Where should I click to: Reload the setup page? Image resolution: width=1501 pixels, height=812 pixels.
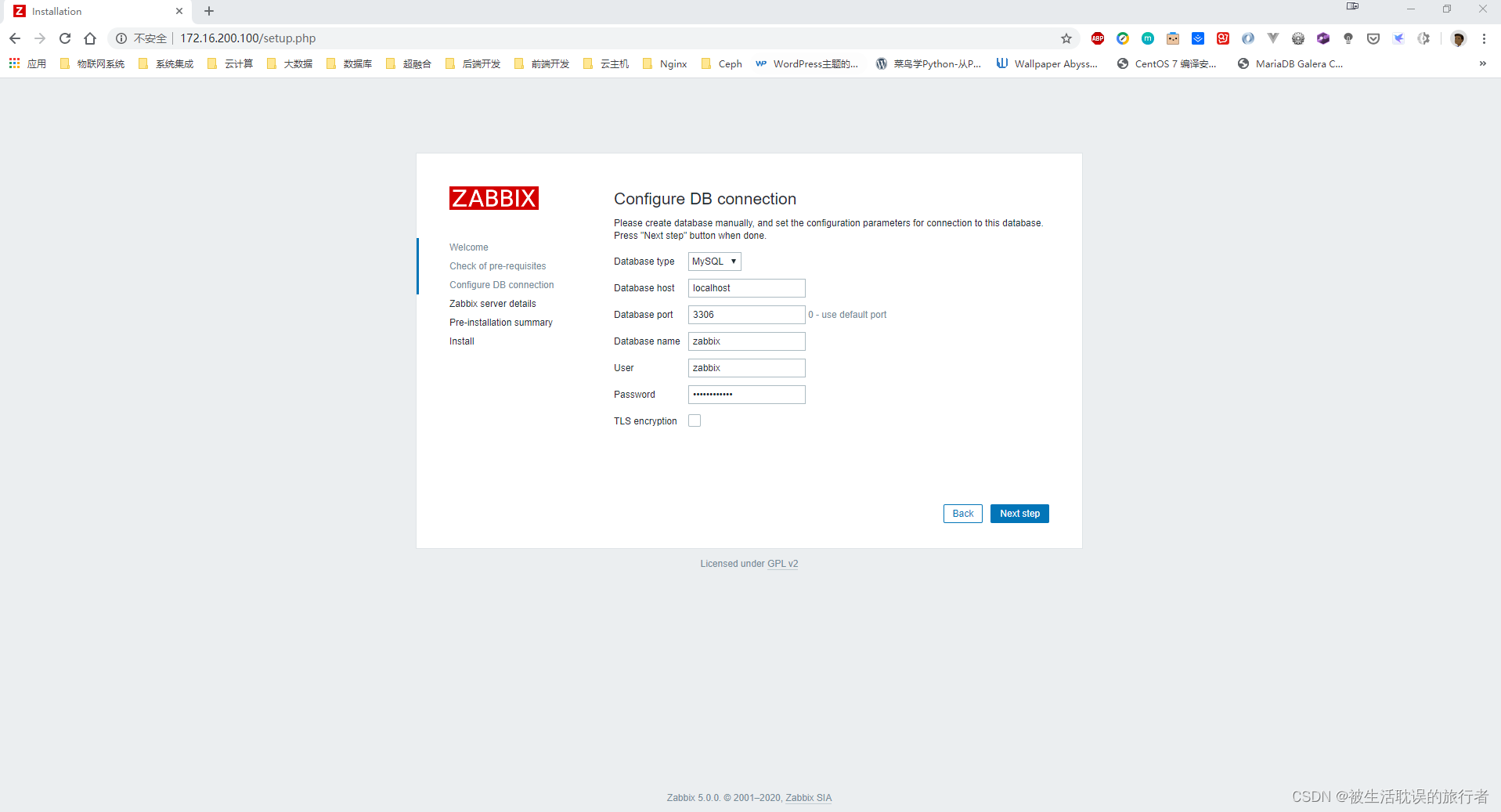(65, 38)
